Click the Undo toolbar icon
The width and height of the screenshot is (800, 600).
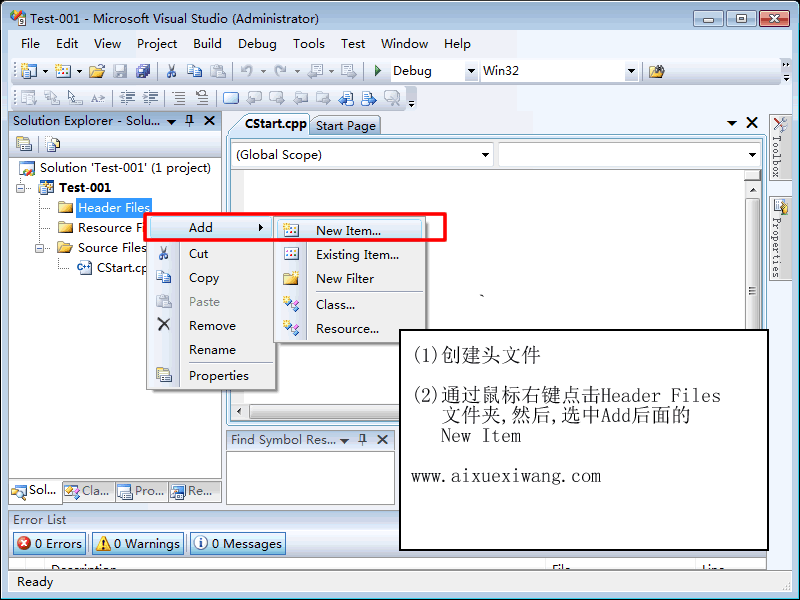[x=246, y=71]
